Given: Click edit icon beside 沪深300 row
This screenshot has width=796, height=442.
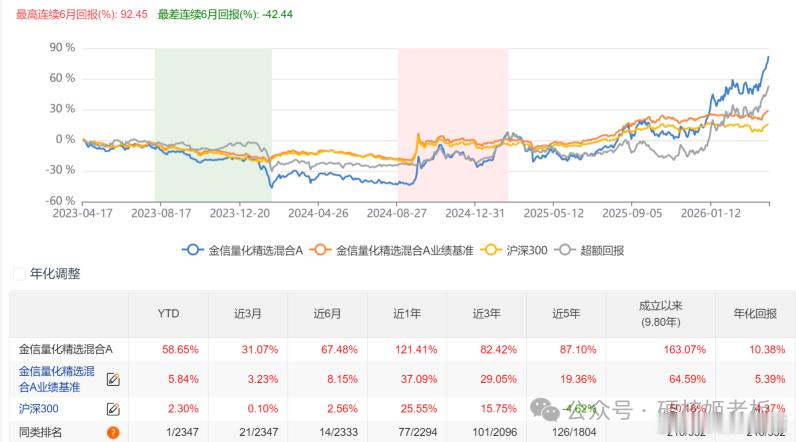Looking at the screenshot, I should click(113, 408).
